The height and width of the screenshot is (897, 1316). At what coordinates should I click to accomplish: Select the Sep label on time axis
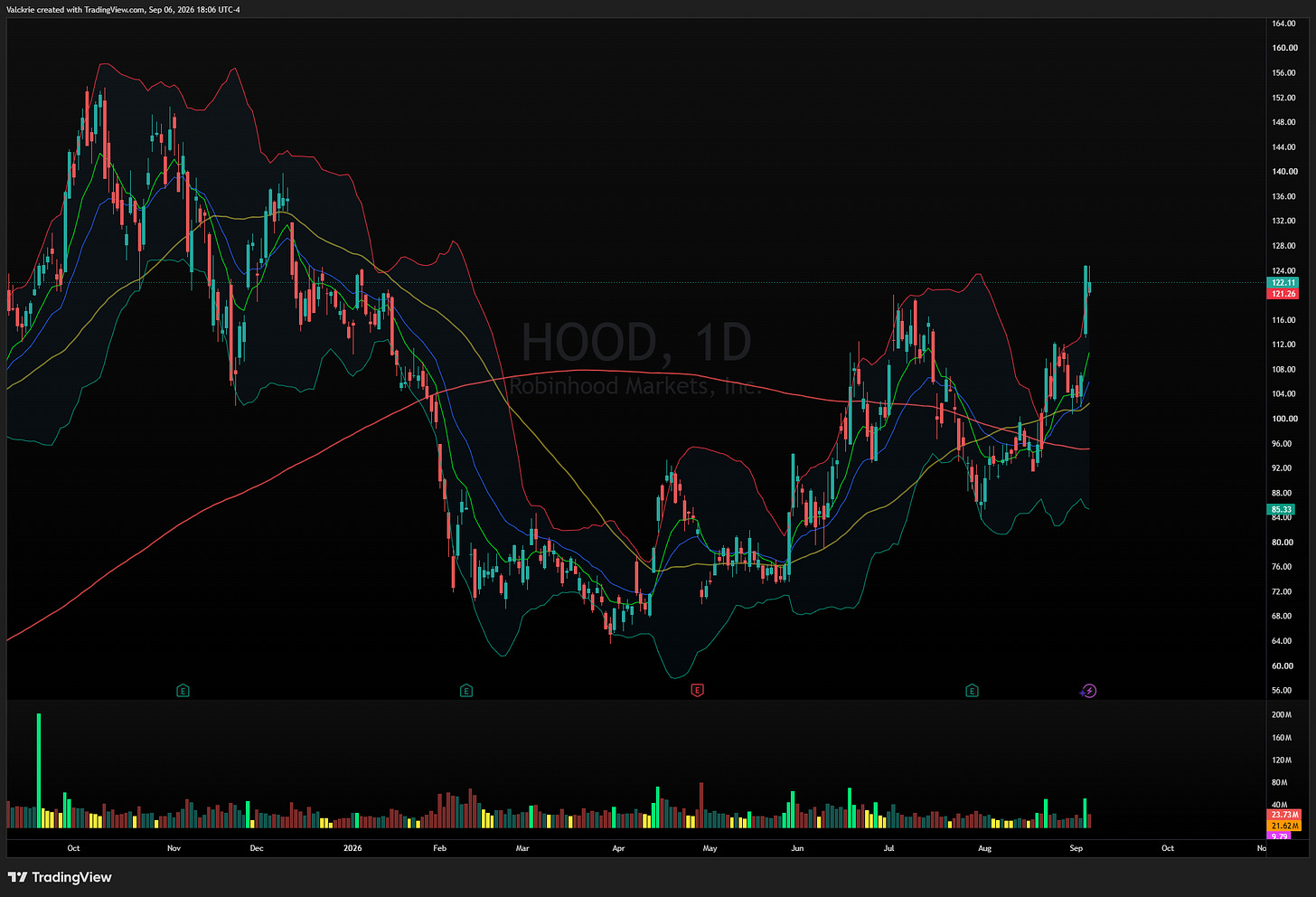click(x=1076, y=848)
